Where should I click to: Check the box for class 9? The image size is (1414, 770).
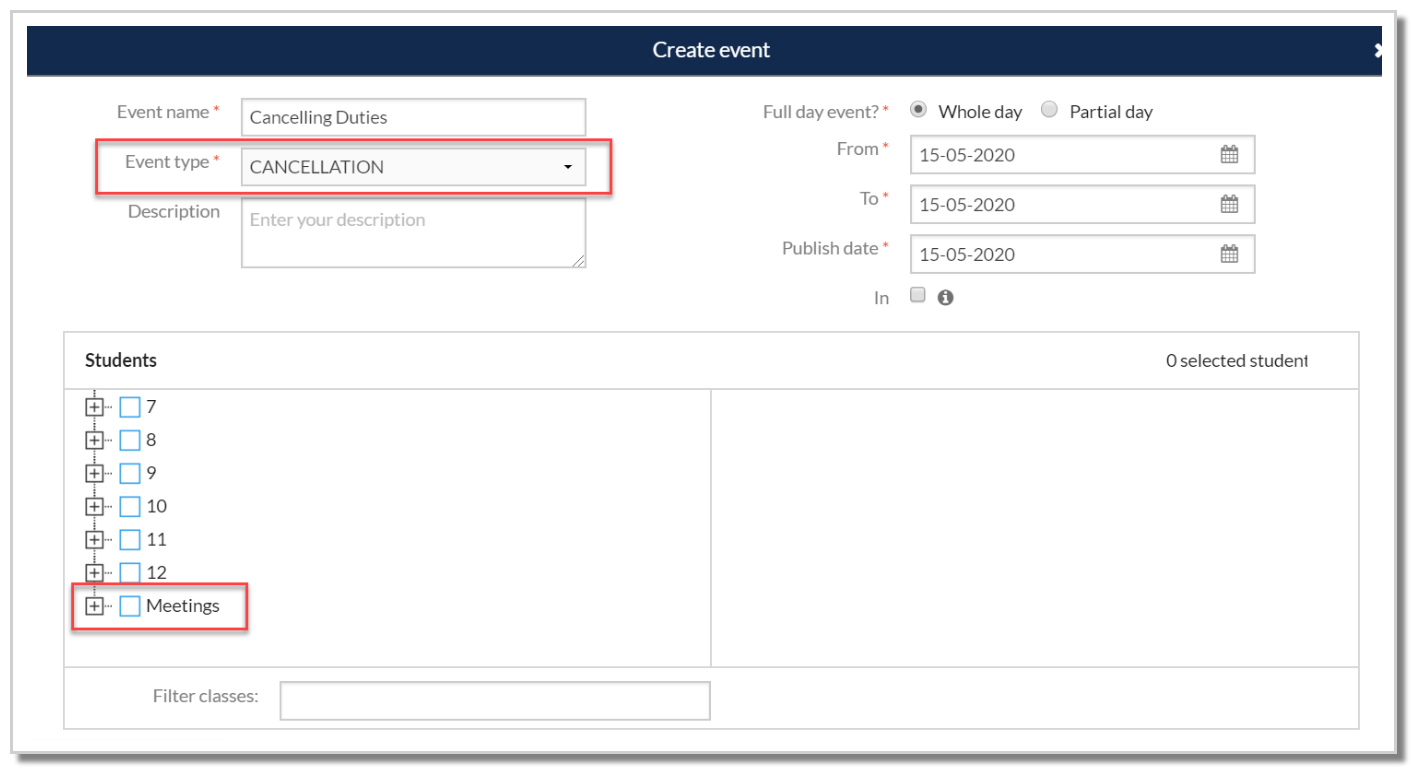130,473
